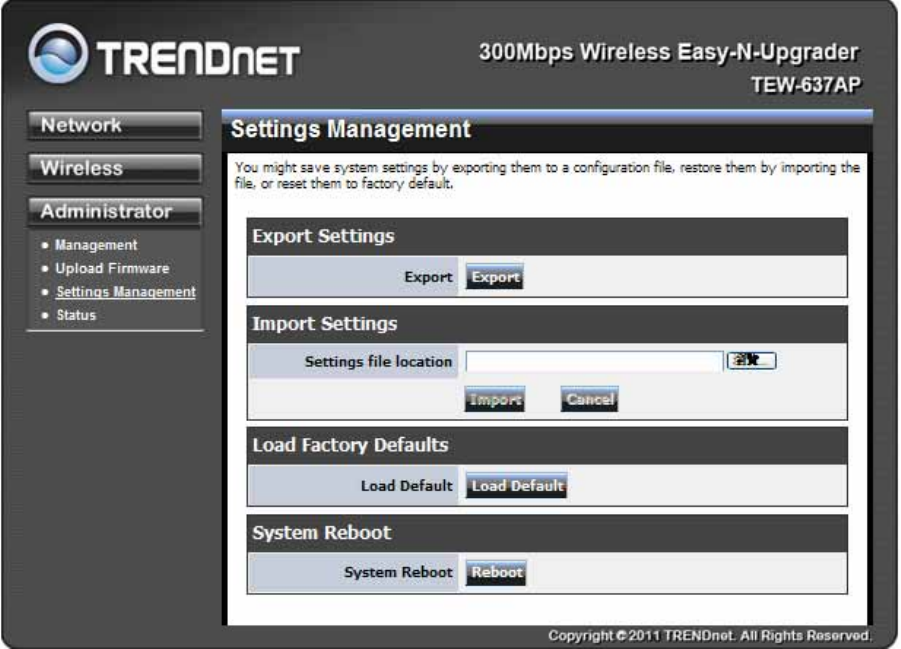
Task: Open the Network menu
Action: pyautogui.click(x=114, y=125)
